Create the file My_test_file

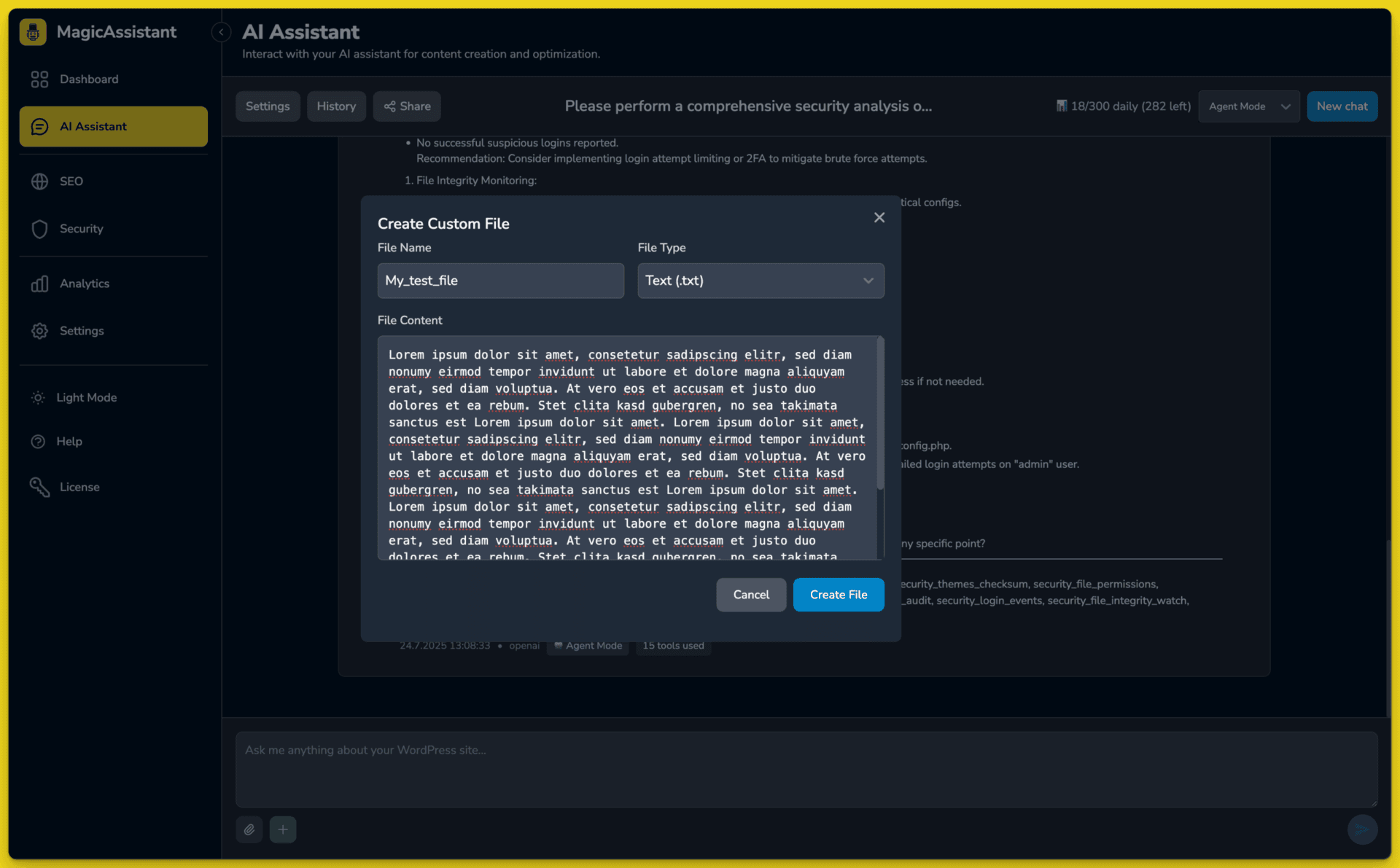click(838, 595)
